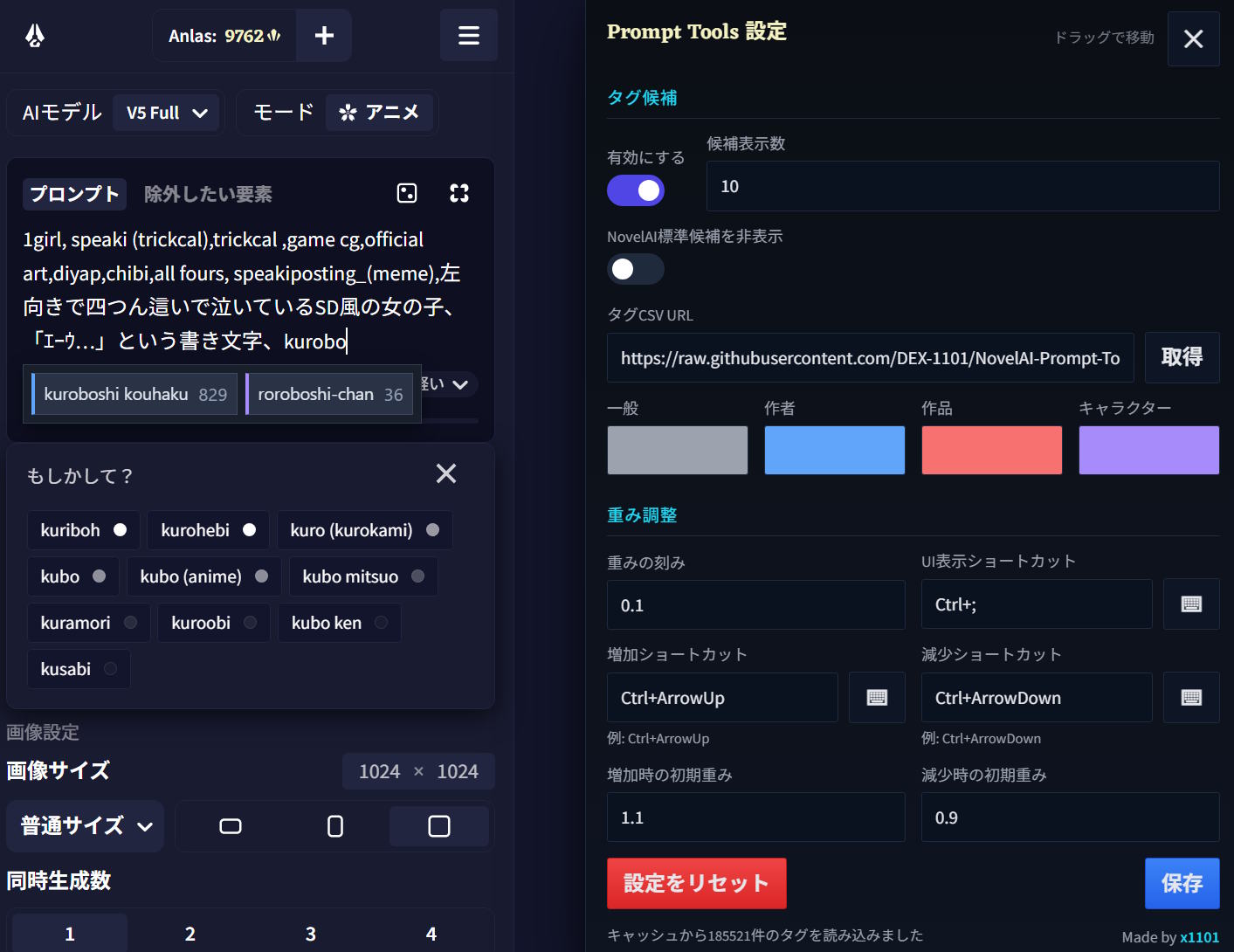Click the random prompt dice icon
1234x952 pixels.
407,193
